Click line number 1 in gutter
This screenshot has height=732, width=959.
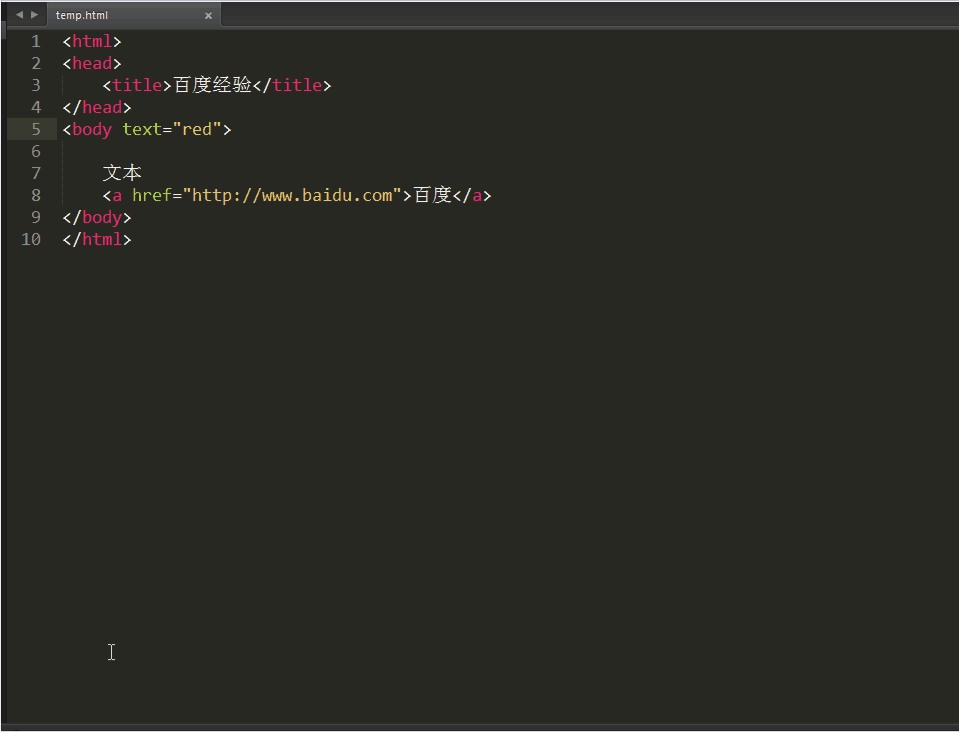click(36, 42)
